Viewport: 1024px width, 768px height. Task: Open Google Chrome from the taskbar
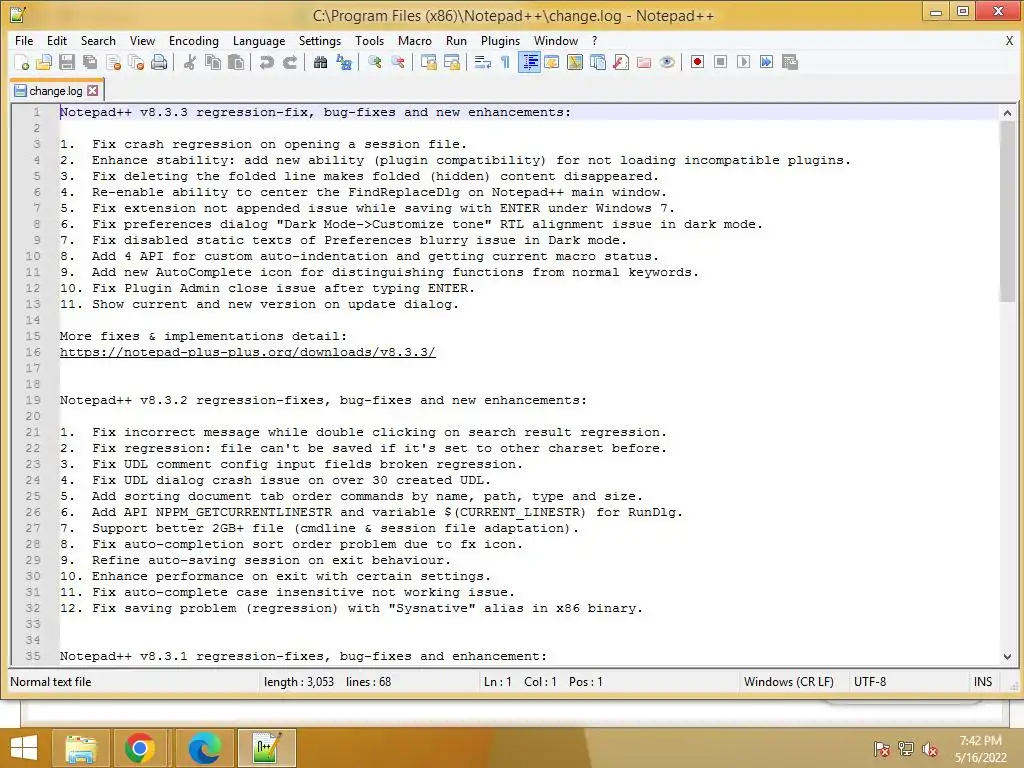139,748
